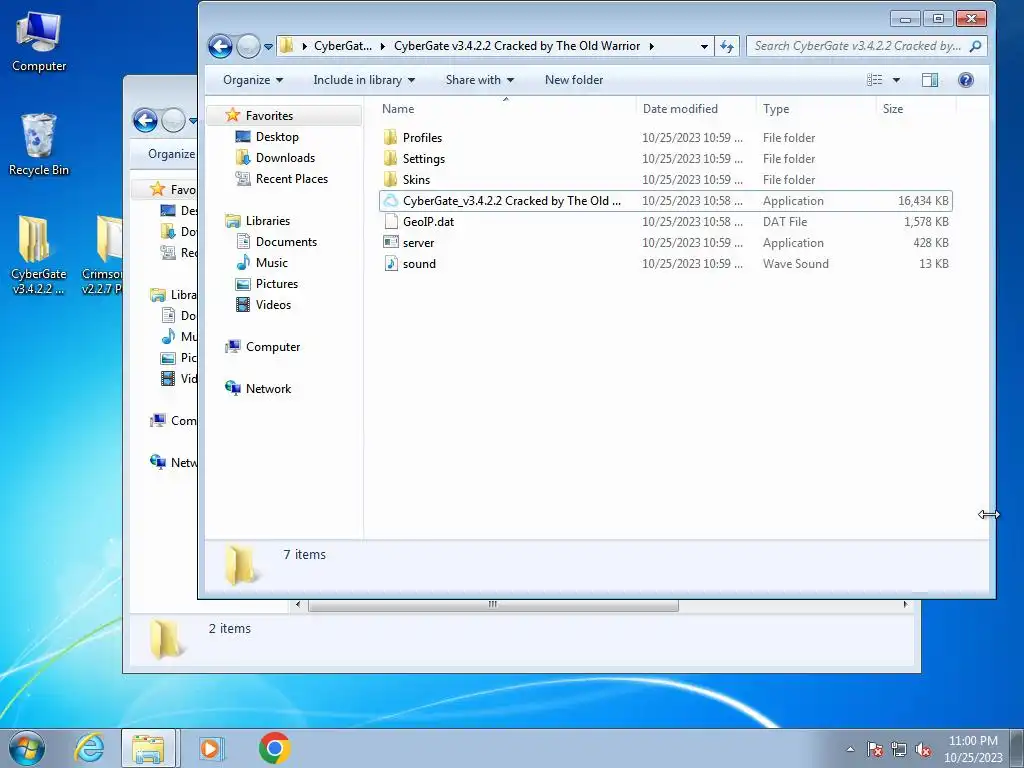Click the Forward arrow in the front Explorer window
The image size is (1024, 768).
coord(248,46)
